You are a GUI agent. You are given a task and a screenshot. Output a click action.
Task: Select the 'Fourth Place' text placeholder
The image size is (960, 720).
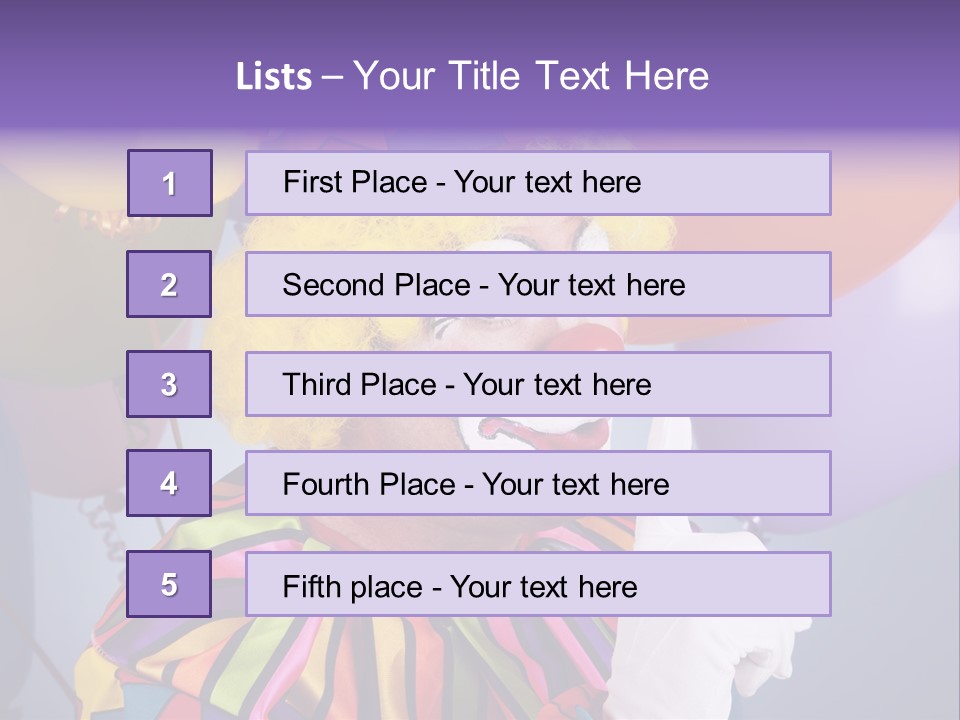pyautogui.click(x=538, y=483)
